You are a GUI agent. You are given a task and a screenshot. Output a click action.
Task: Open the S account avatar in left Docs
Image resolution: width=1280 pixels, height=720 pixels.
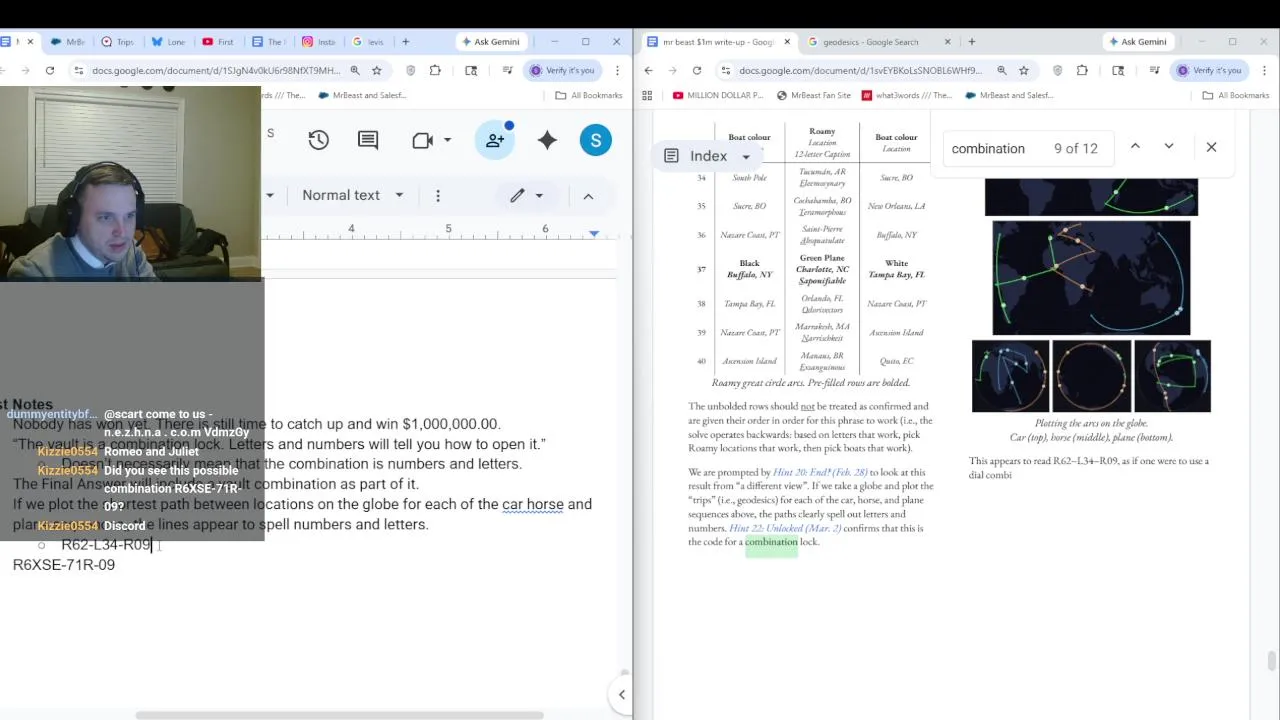click(x=595, y=141)
